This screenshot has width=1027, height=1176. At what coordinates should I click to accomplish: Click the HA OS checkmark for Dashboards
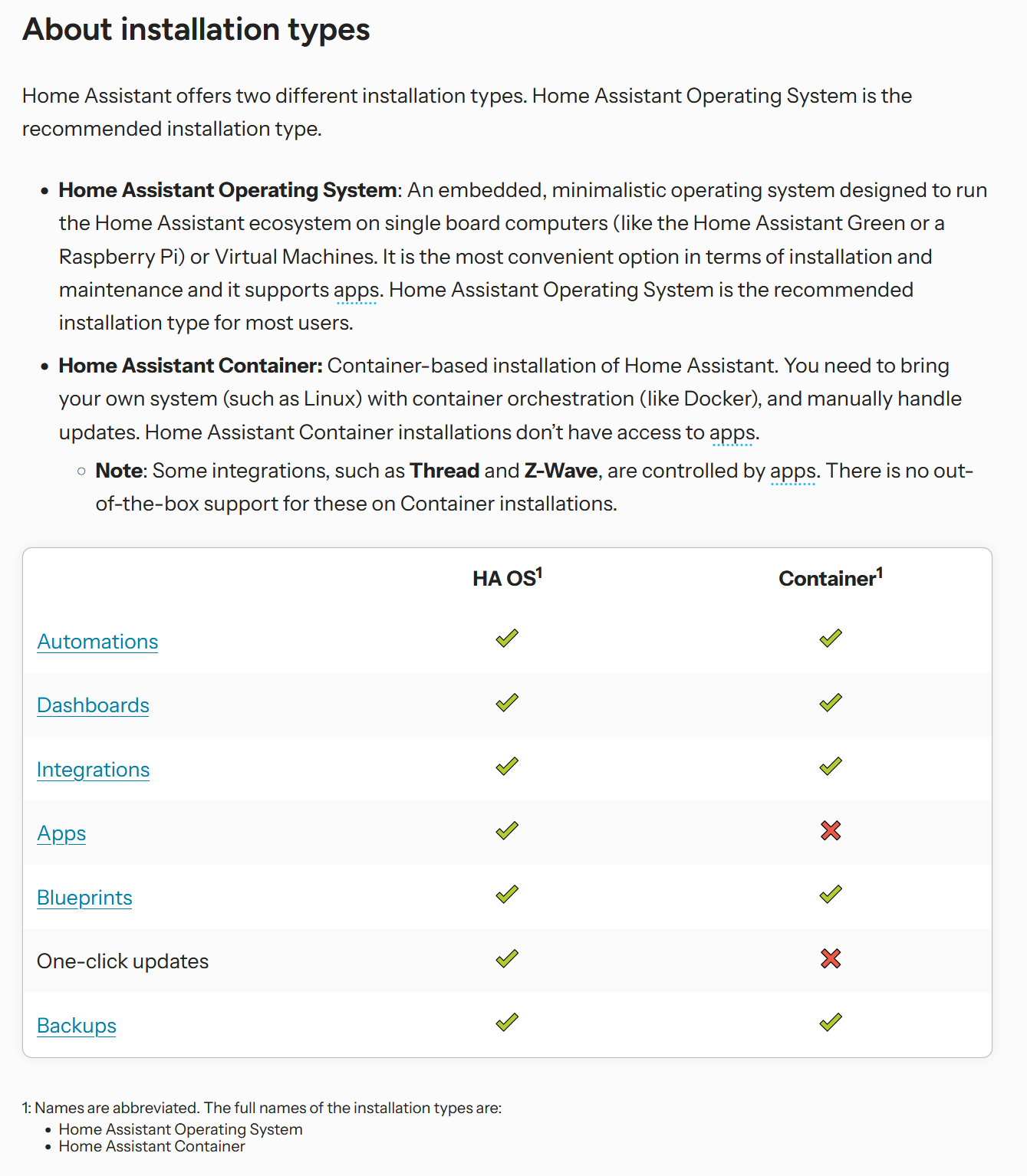pyautogui.click(x=507, y=702)
